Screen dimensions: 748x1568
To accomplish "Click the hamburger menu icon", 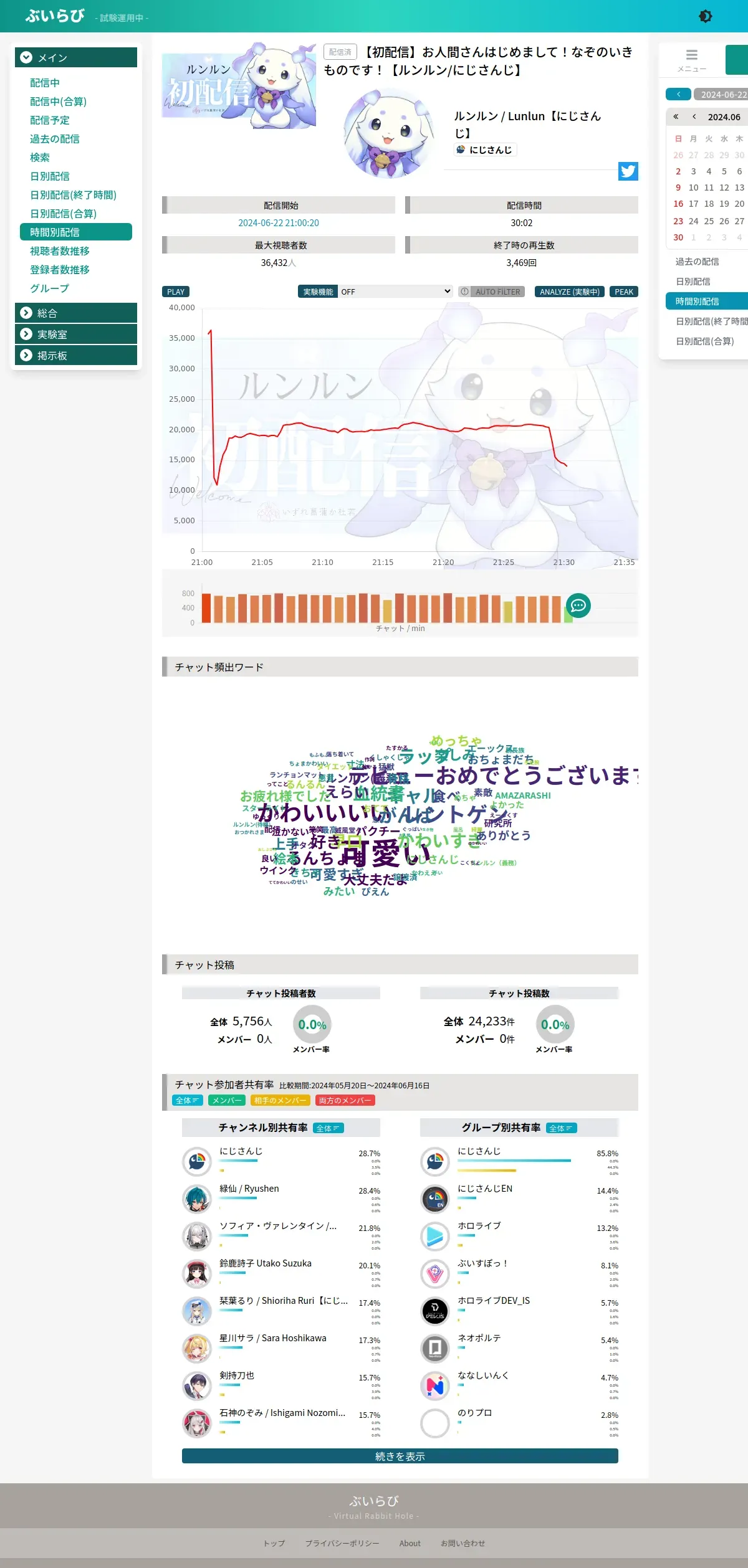I will 692,55.
